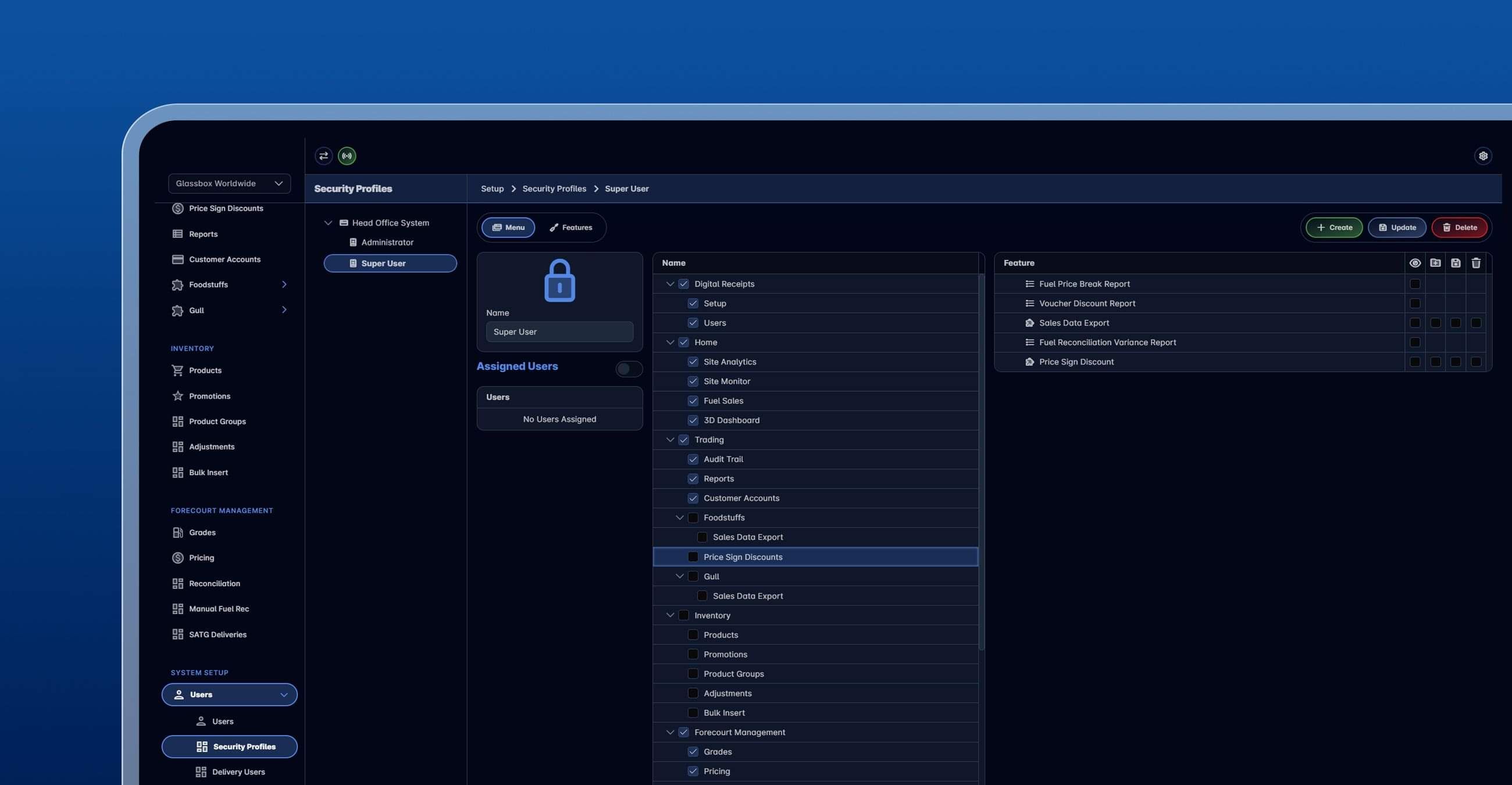This screenshot has width=1512, height=785.
Task: Go to Setup breadcrumb link
Action: click(x=492, y=188)
